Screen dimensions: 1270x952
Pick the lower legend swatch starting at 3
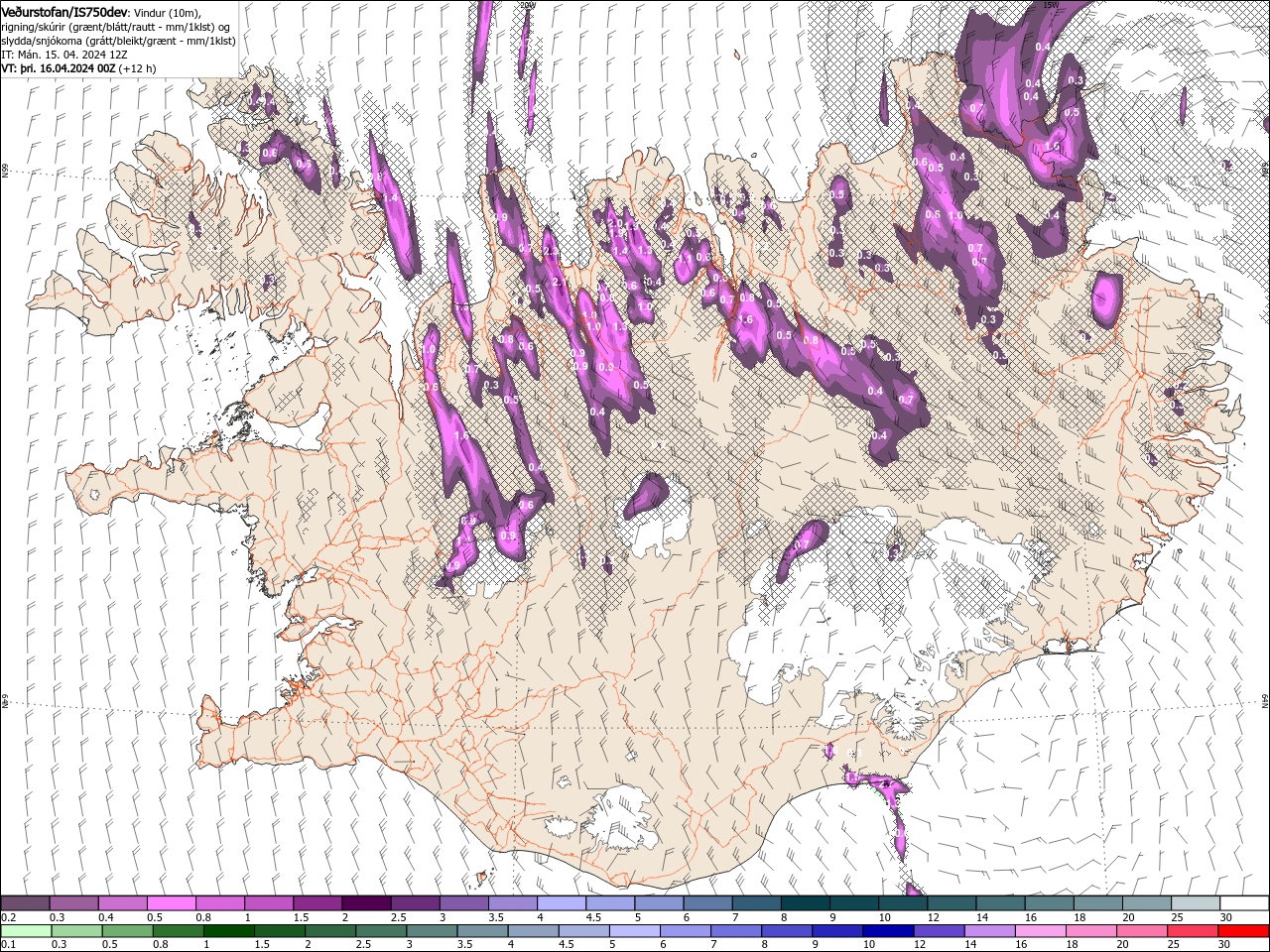pos(432,931)
